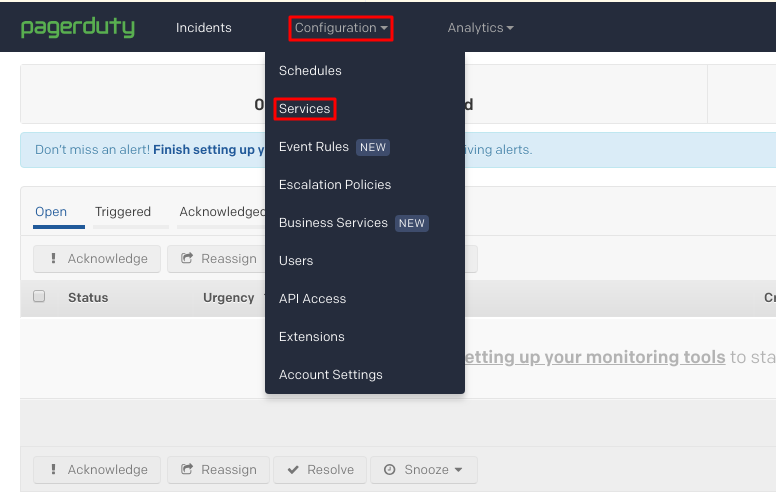The height and width of the screenshot is (499, 776).
Task: Collapse the Configuration dropdown menu
Action: click(341, 28)
